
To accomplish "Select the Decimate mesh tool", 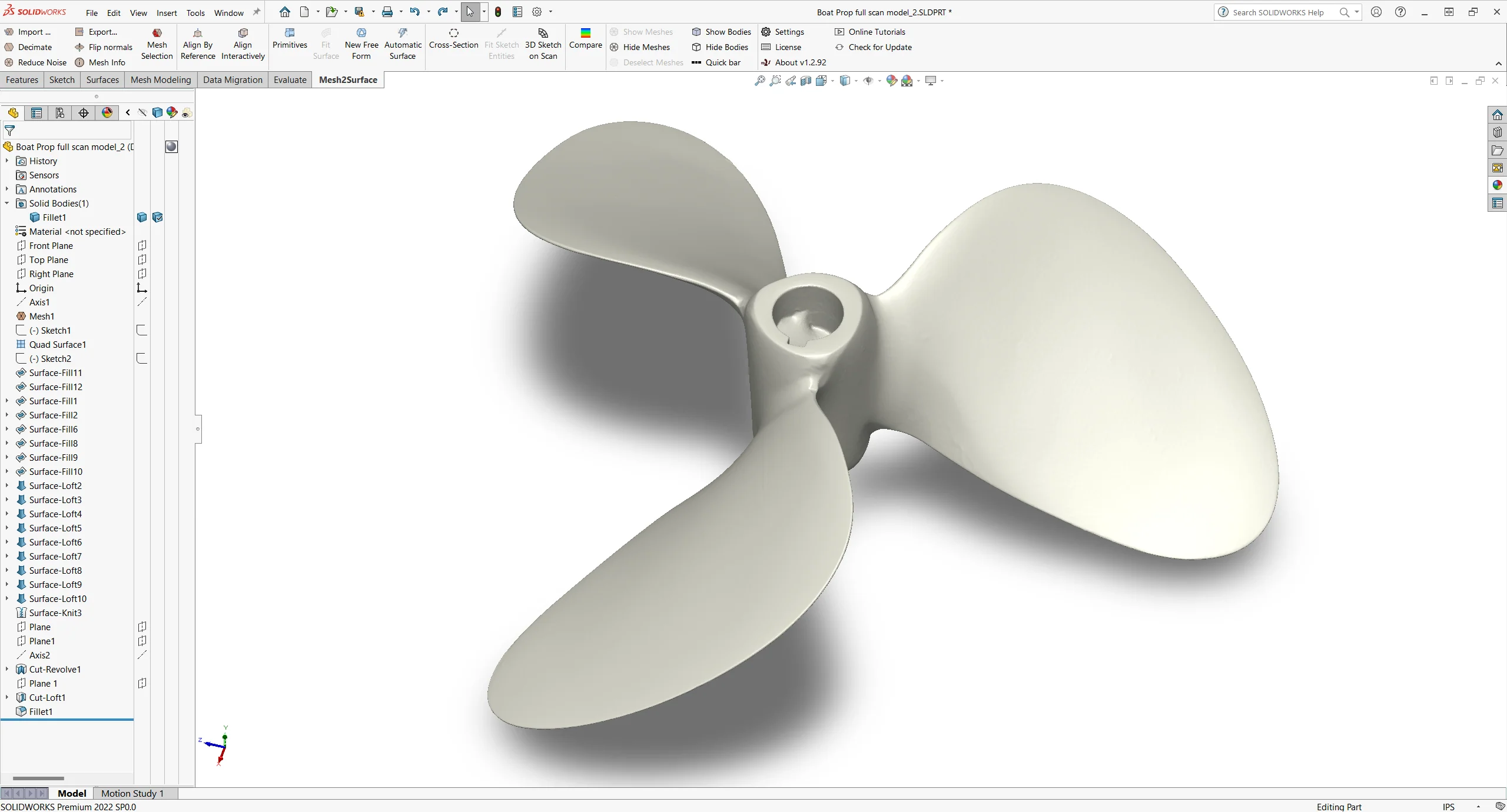I will click(x=27, y=46).
